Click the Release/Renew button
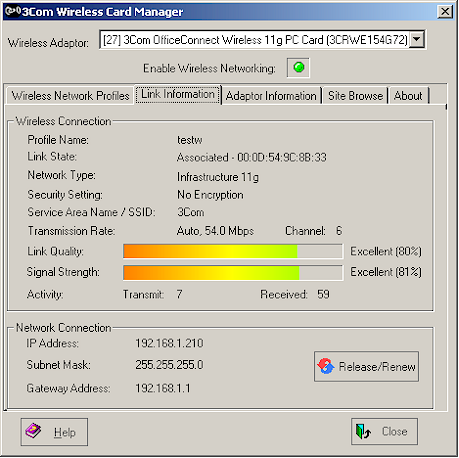This screenshot has width=459, height=458. coord(366,366)
